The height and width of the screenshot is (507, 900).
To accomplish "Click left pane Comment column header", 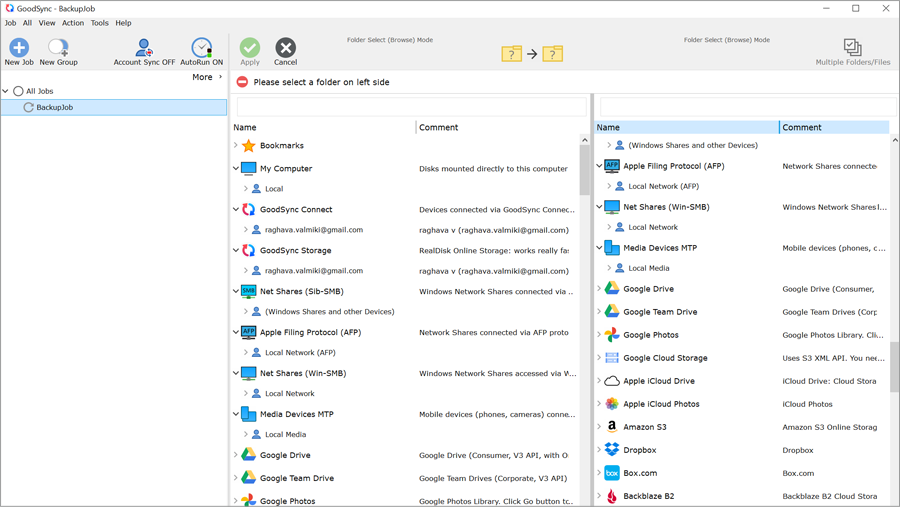I will 498,127.
